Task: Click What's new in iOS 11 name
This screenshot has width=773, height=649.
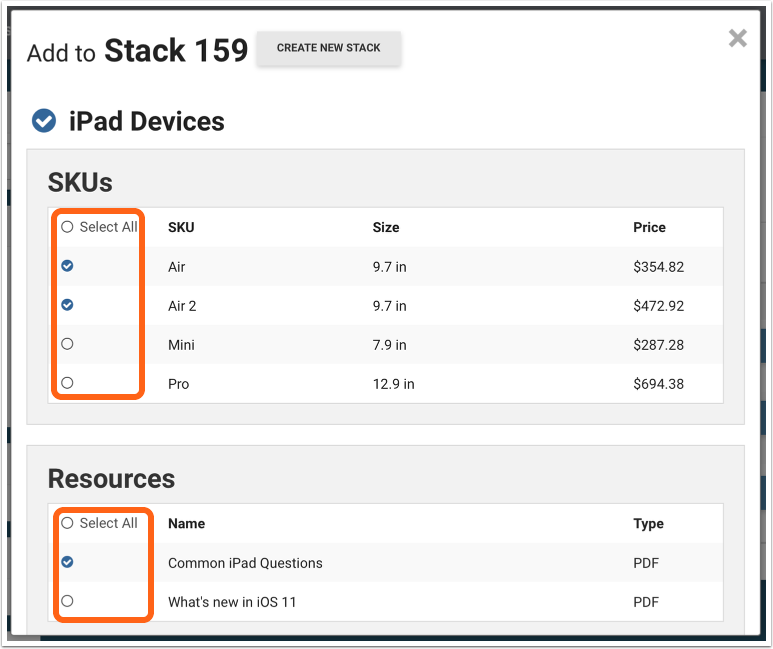Action: (232, 602)
